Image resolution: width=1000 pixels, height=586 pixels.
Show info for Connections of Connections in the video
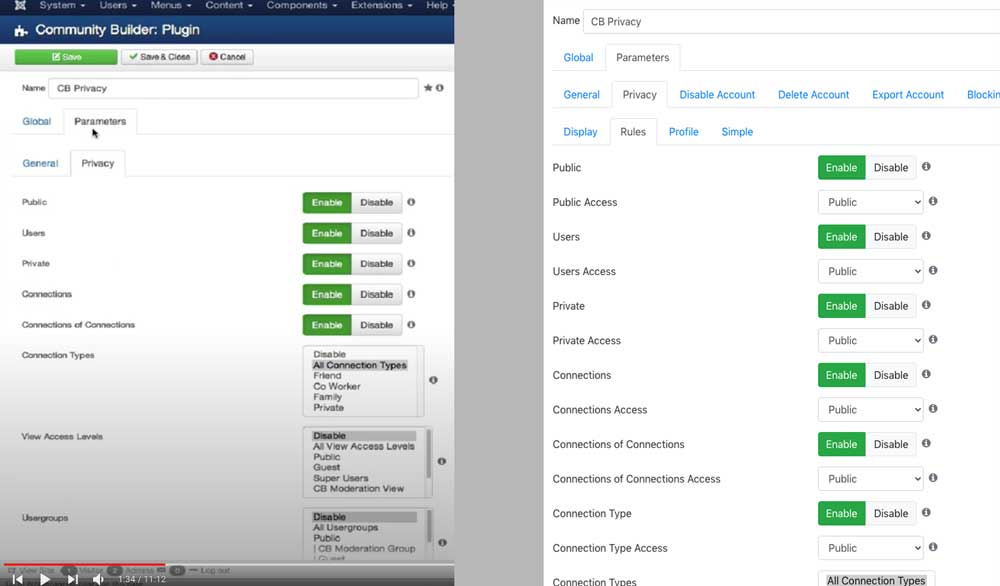pos(411,325)
